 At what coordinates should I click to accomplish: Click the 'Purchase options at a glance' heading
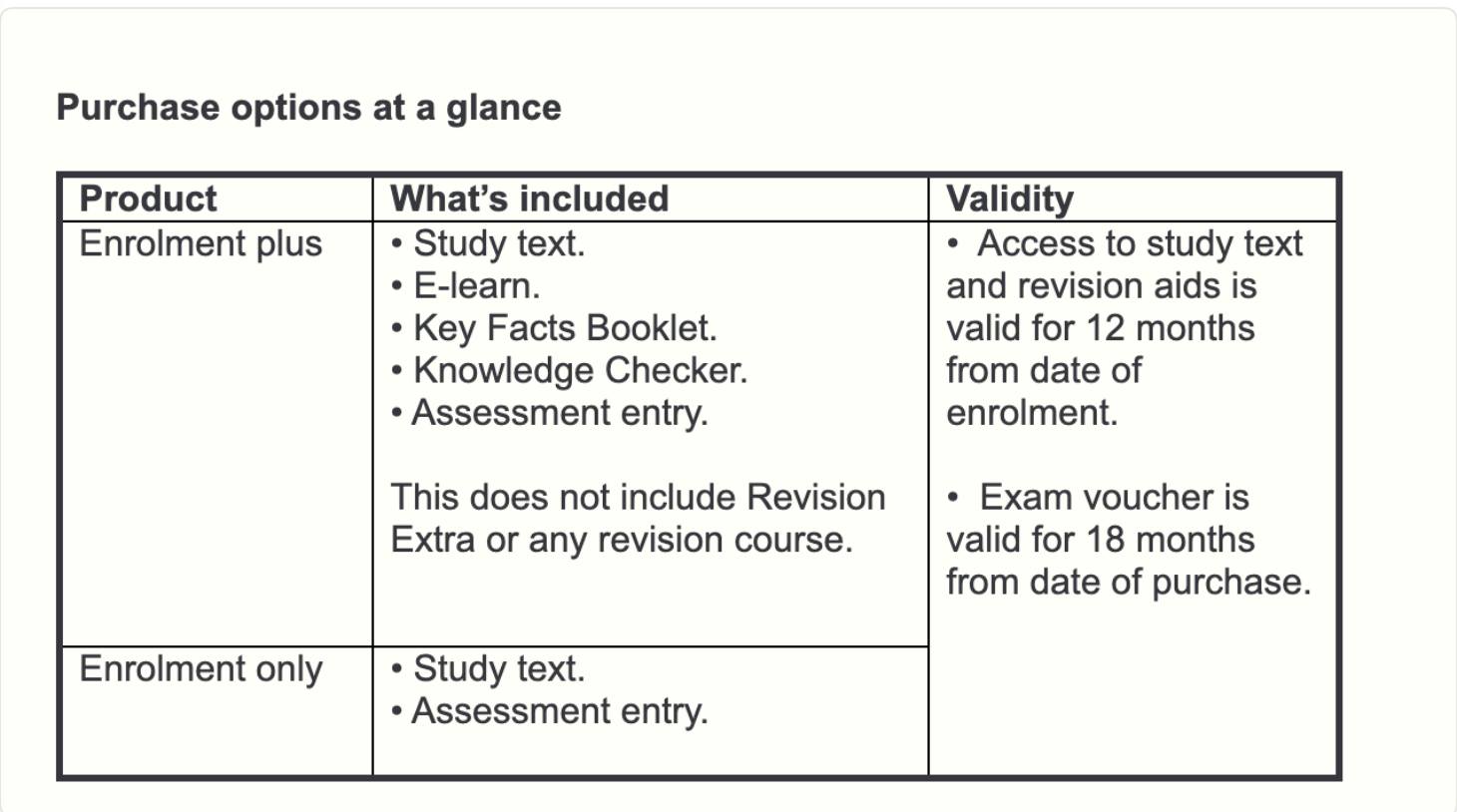coord(308,108)
